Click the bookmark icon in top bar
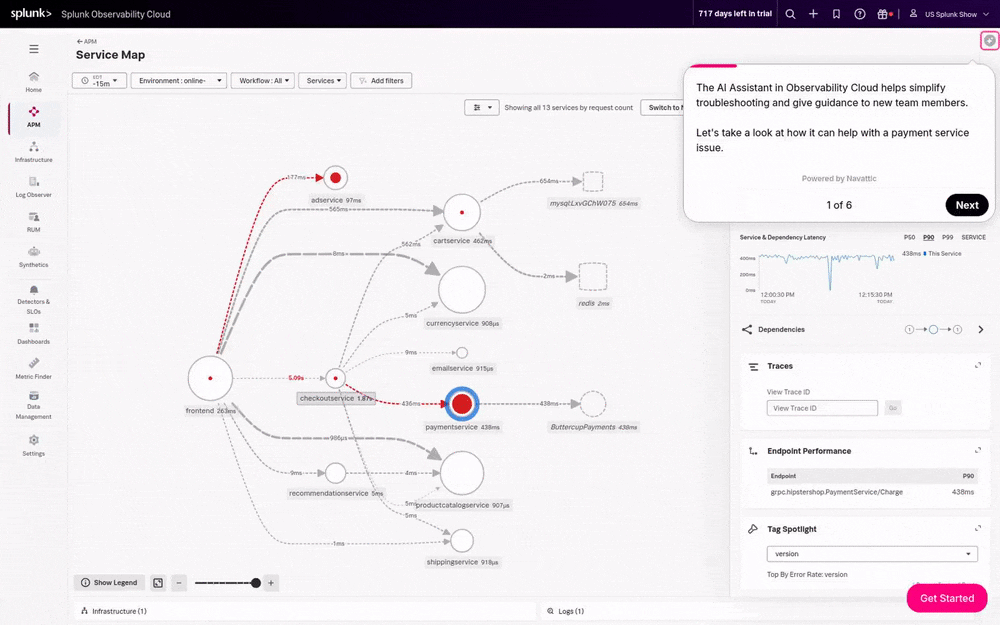This screenshot has width=1000, height=625. coord(836,14)
